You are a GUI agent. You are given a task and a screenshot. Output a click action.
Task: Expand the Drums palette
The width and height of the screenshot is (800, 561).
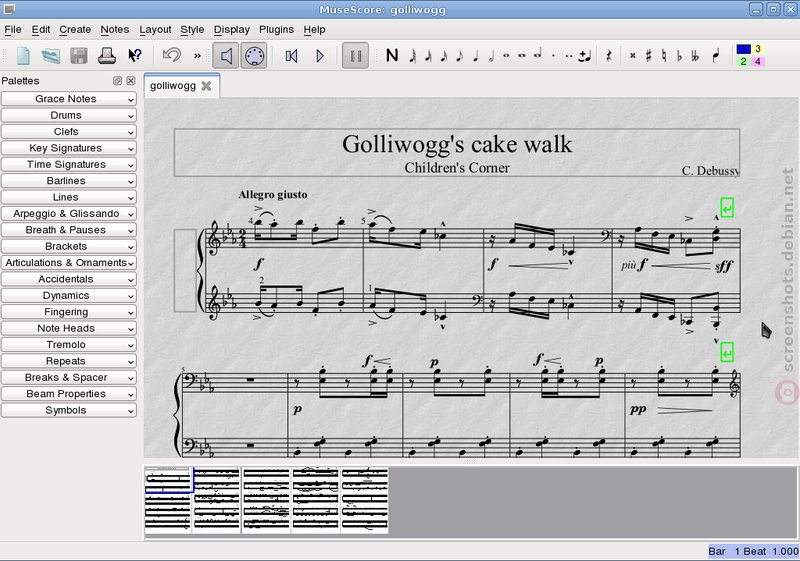[x=69, y=115]
